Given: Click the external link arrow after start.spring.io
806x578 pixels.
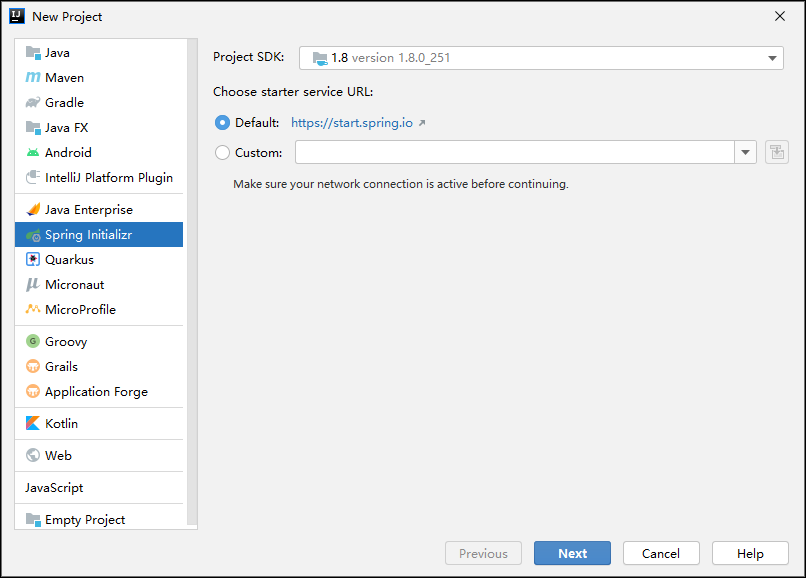Looking at the screenshot, I should pos(422,123).
